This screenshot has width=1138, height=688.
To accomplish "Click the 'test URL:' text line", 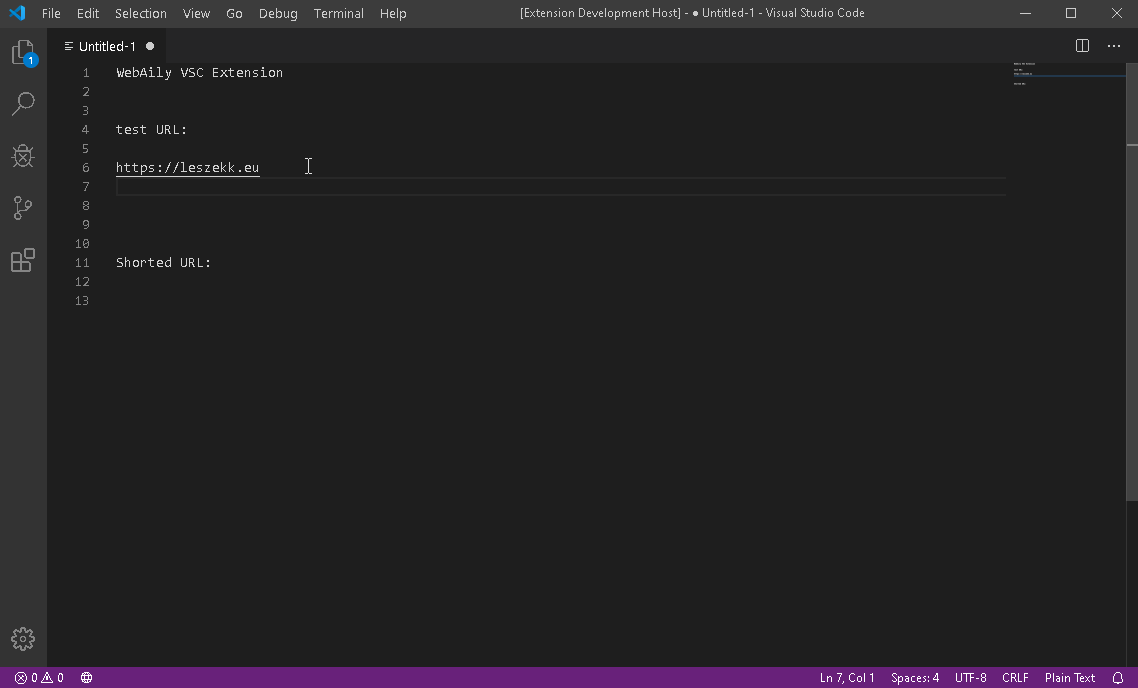I will [152, 130].
